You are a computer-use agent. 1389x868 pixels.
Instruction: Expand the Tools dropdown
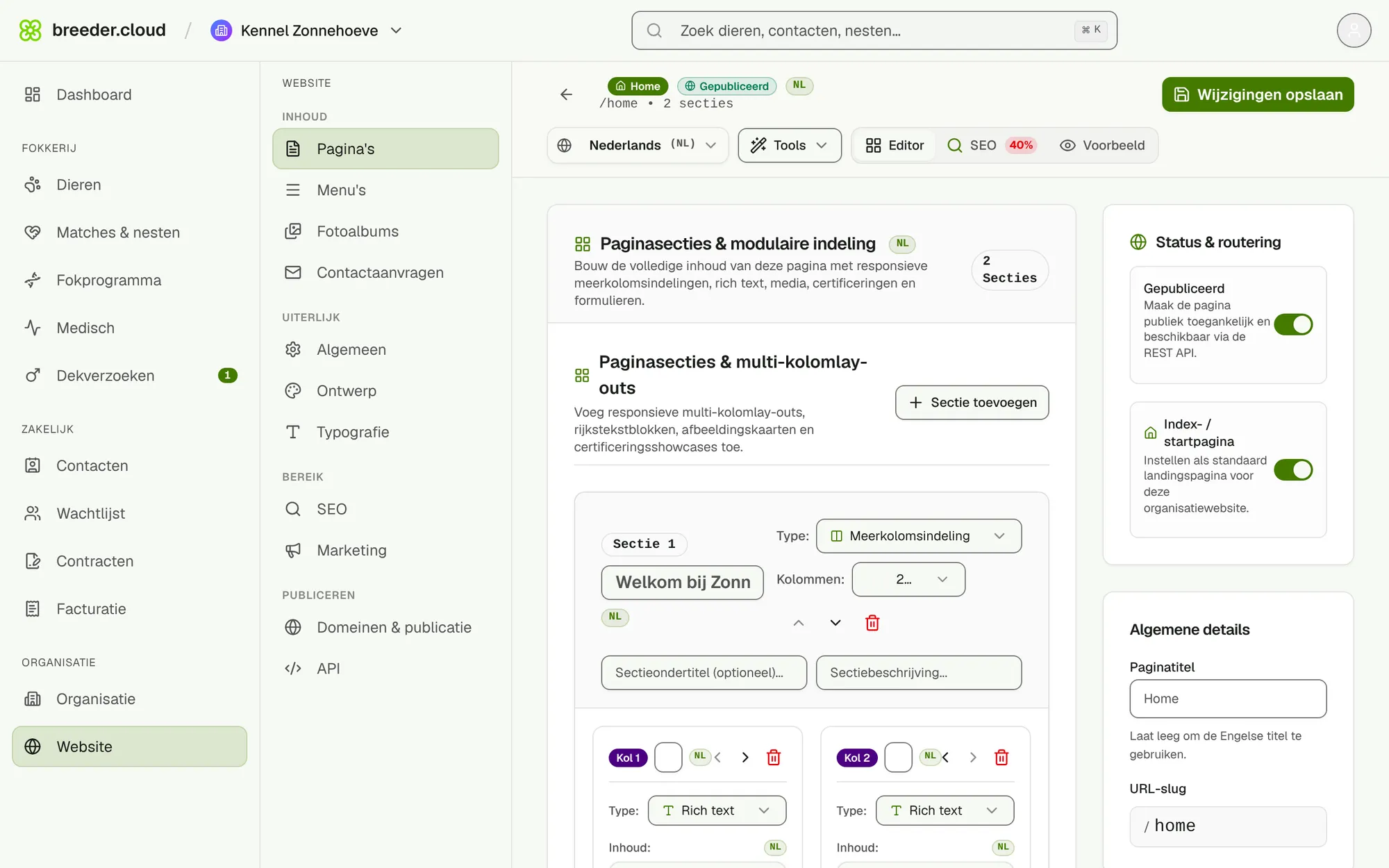[790, 145]
